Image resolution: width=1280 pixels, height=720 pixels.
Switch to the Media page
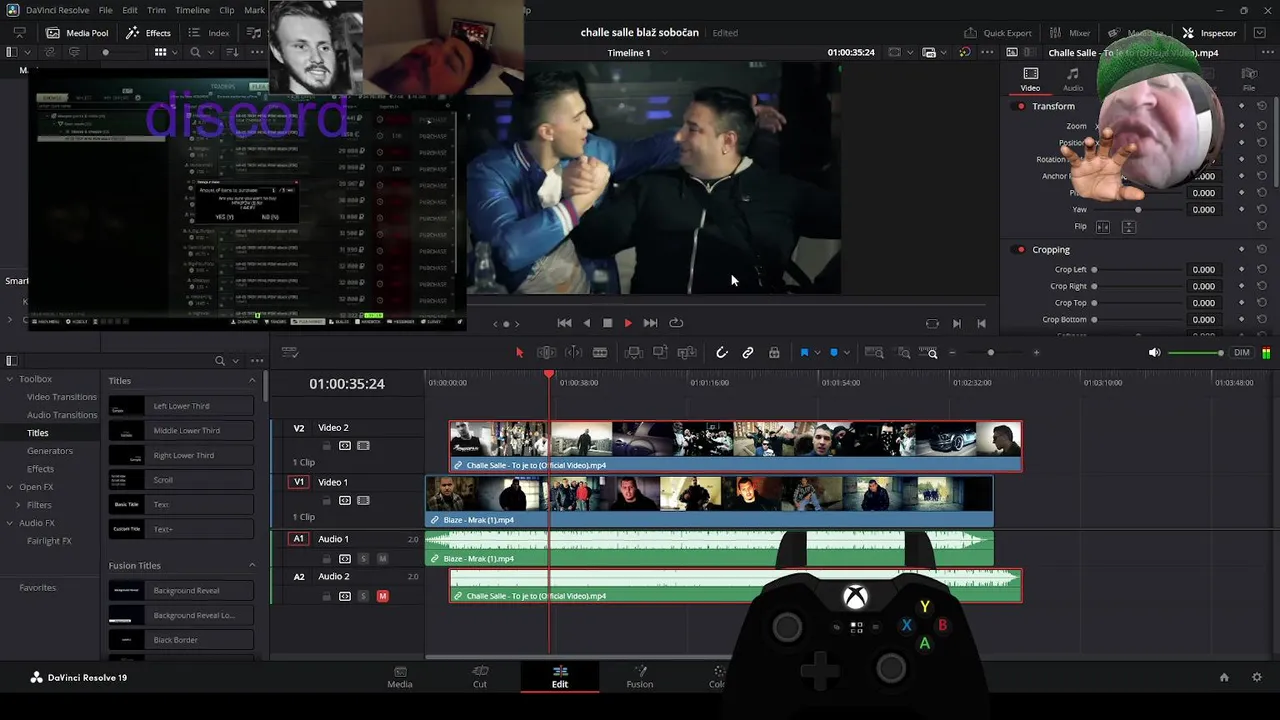[400, 677]
